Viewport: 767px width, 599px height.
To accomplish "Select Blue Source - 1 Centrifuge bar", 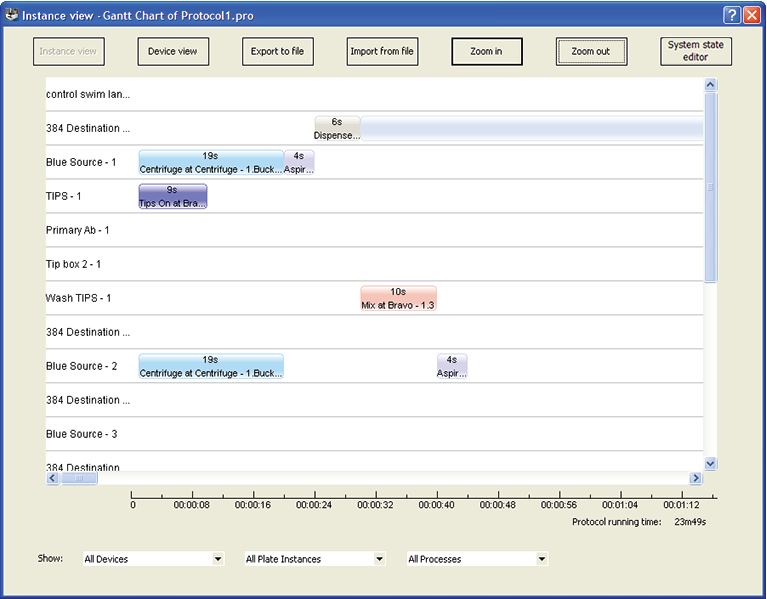I will 210,162.
